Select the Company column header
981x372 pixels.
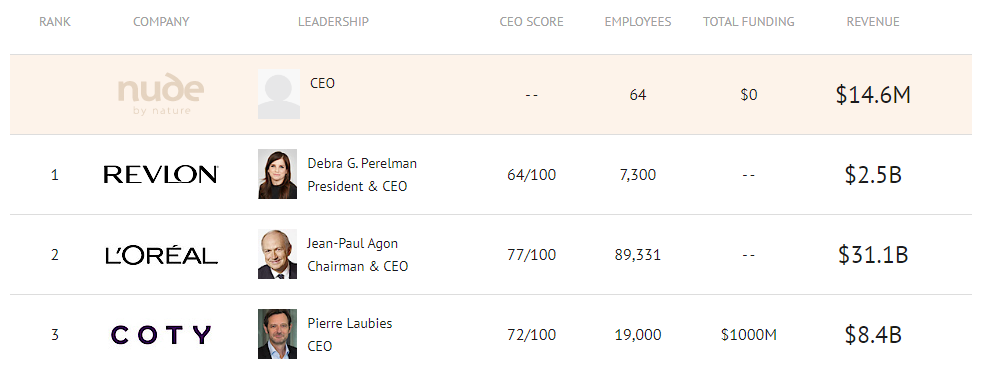tap(161, 22)
